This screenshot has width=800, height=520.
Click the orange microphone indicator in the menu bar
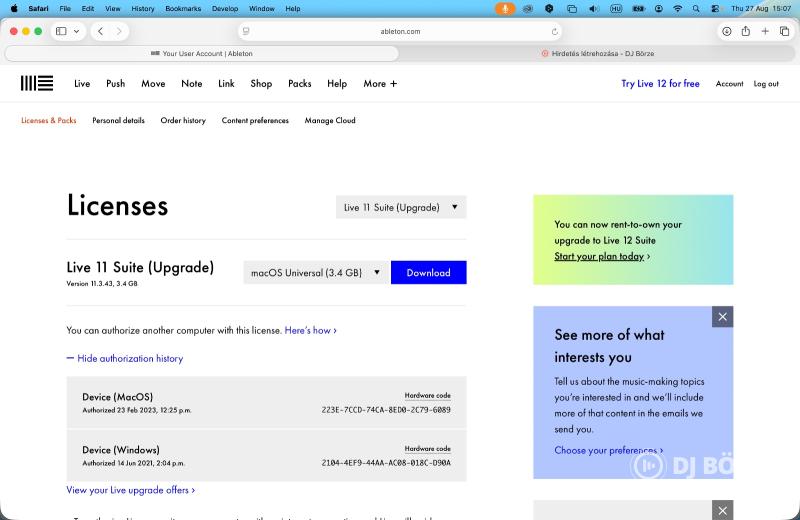[505, 9]
